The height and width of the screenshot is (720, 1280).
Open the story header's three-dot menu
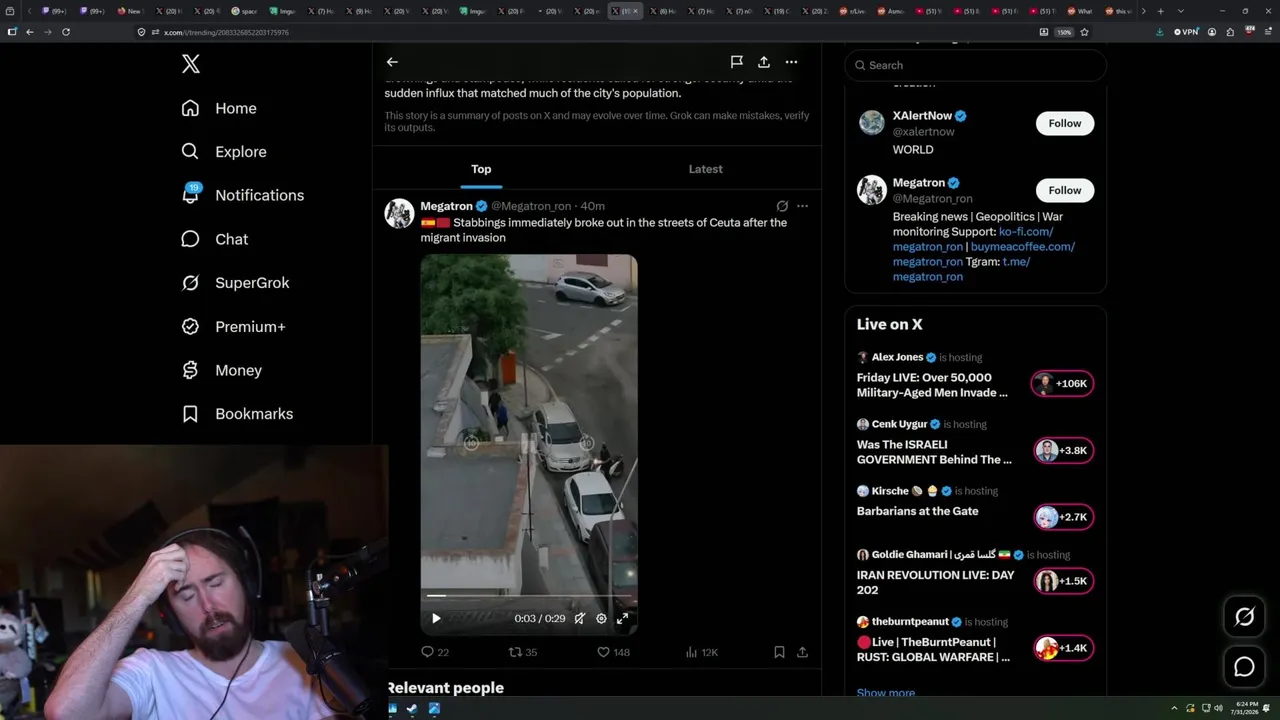(x=791, y=62)
